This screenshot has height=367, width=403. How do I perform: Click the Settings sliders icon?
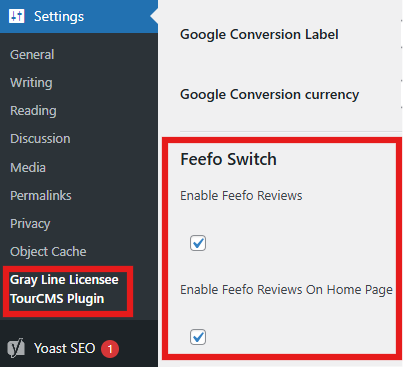(x=17, y=16)
